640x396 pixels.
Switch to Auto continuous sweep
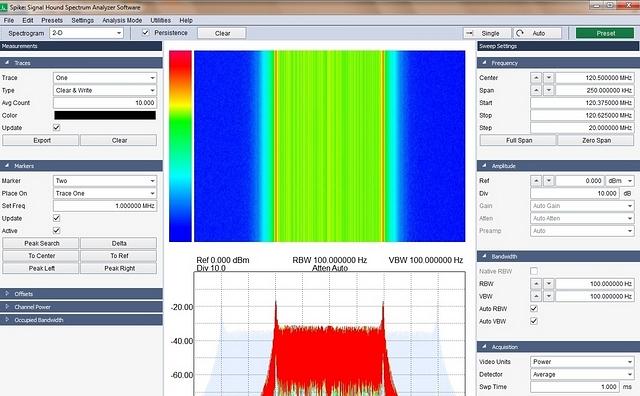point(537,33)
